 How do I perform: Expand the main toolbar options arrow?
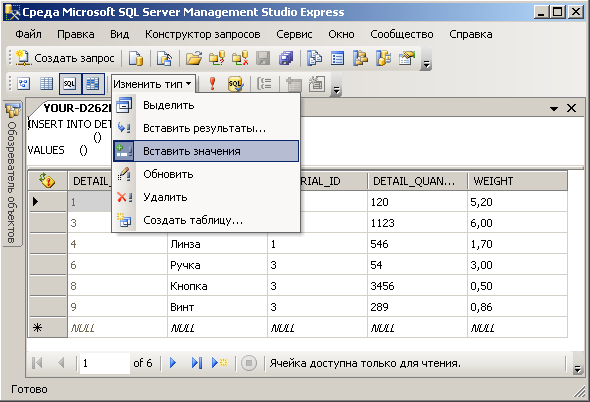point(426,64)
